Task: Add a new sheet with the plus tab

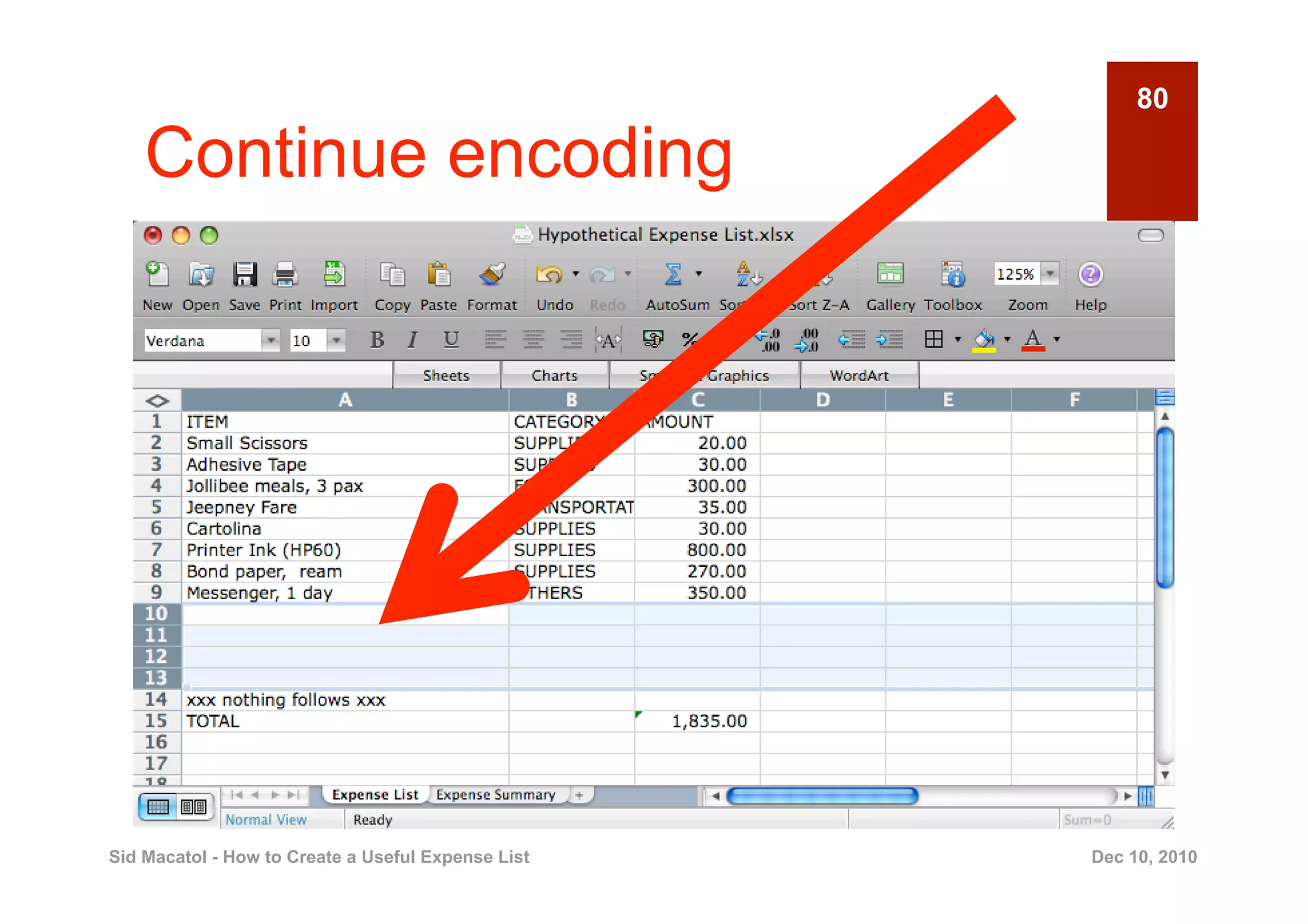Action: (x=579, y=795)
